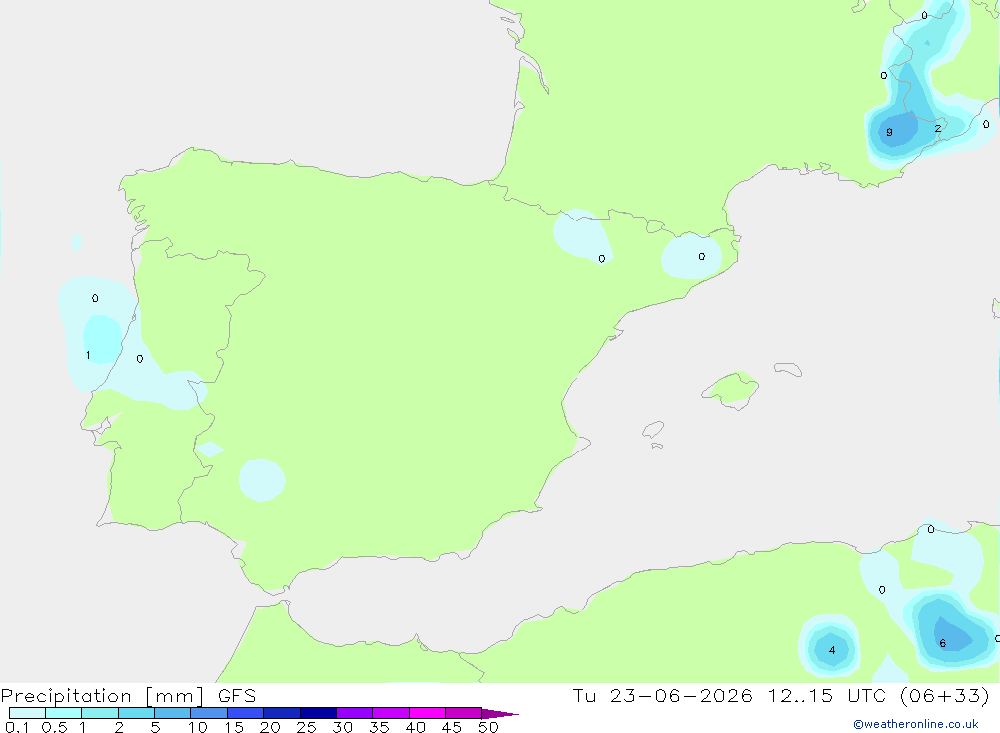Screen dimensions: 1000x733
Task: Select the 45–50 mm legend color swatch
Action: point(463,713)
